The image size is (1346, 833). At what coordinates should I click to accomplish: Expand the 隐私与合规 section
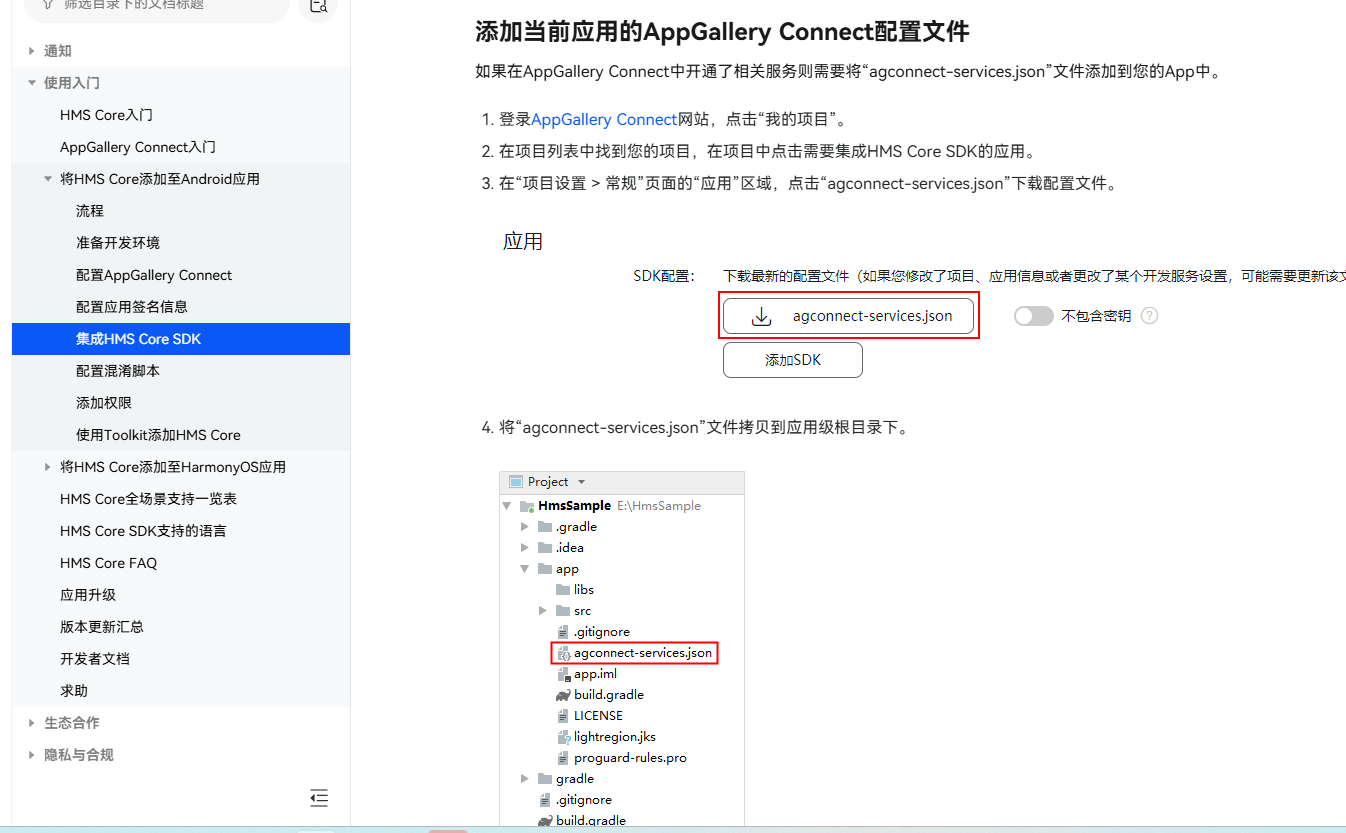[32, 755]
